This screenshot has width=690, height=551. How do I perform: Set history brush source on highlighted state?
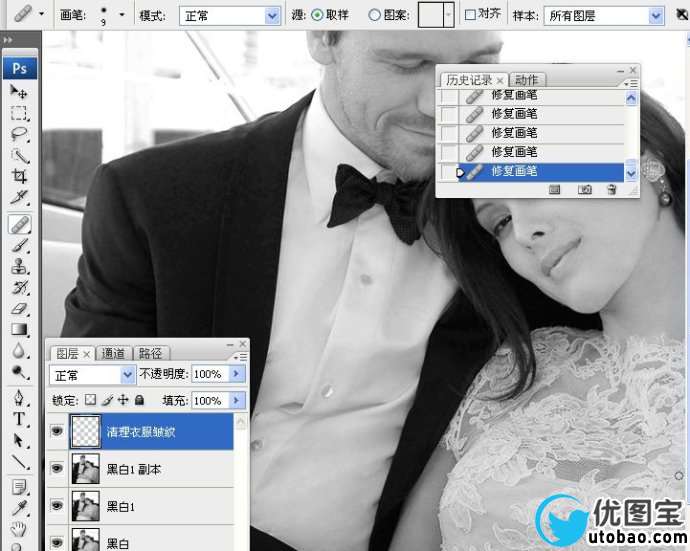[448, 172]
